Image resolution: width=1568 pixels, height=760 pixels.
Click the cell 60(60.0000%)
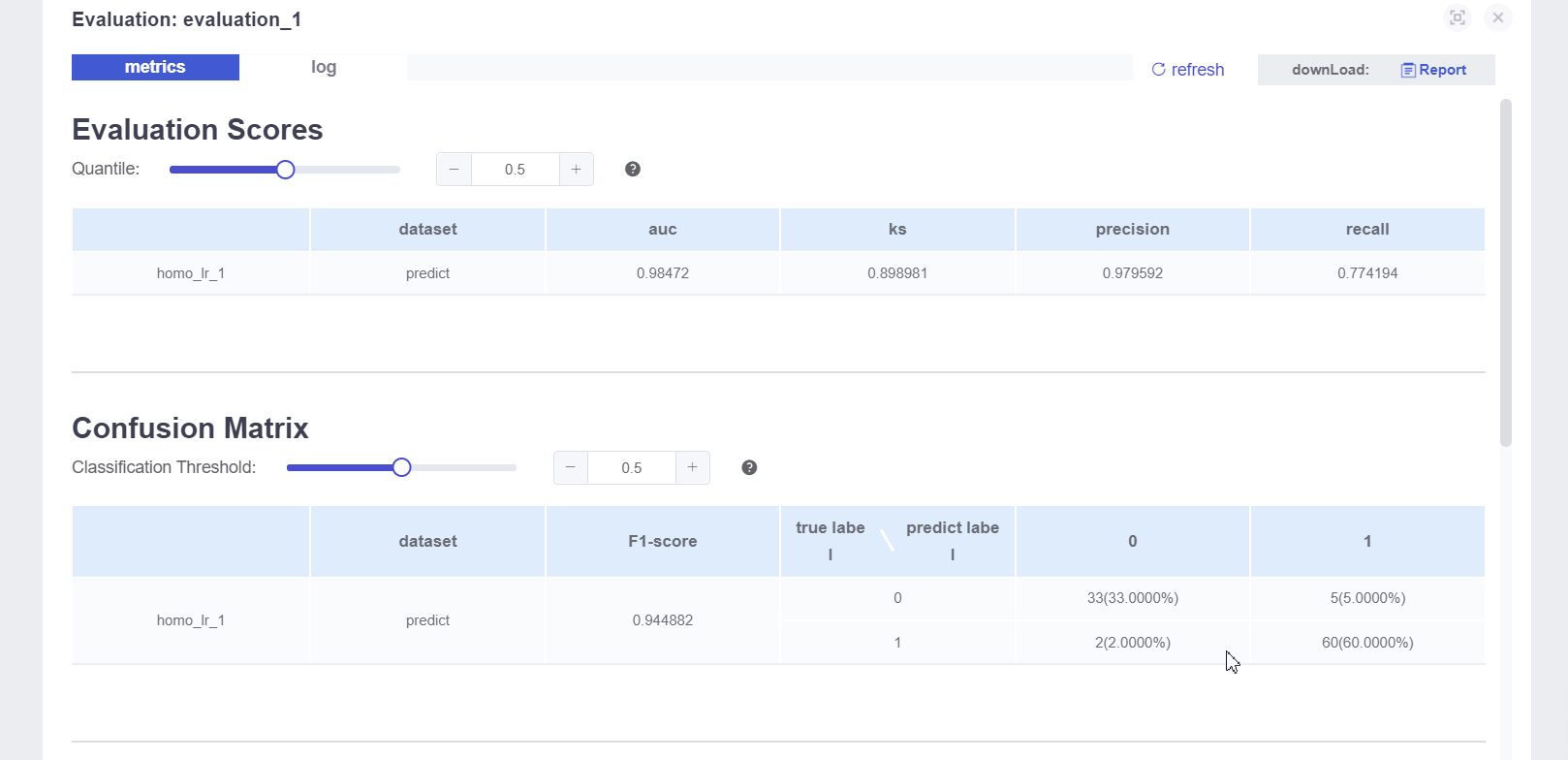(x=1367, y=643)
